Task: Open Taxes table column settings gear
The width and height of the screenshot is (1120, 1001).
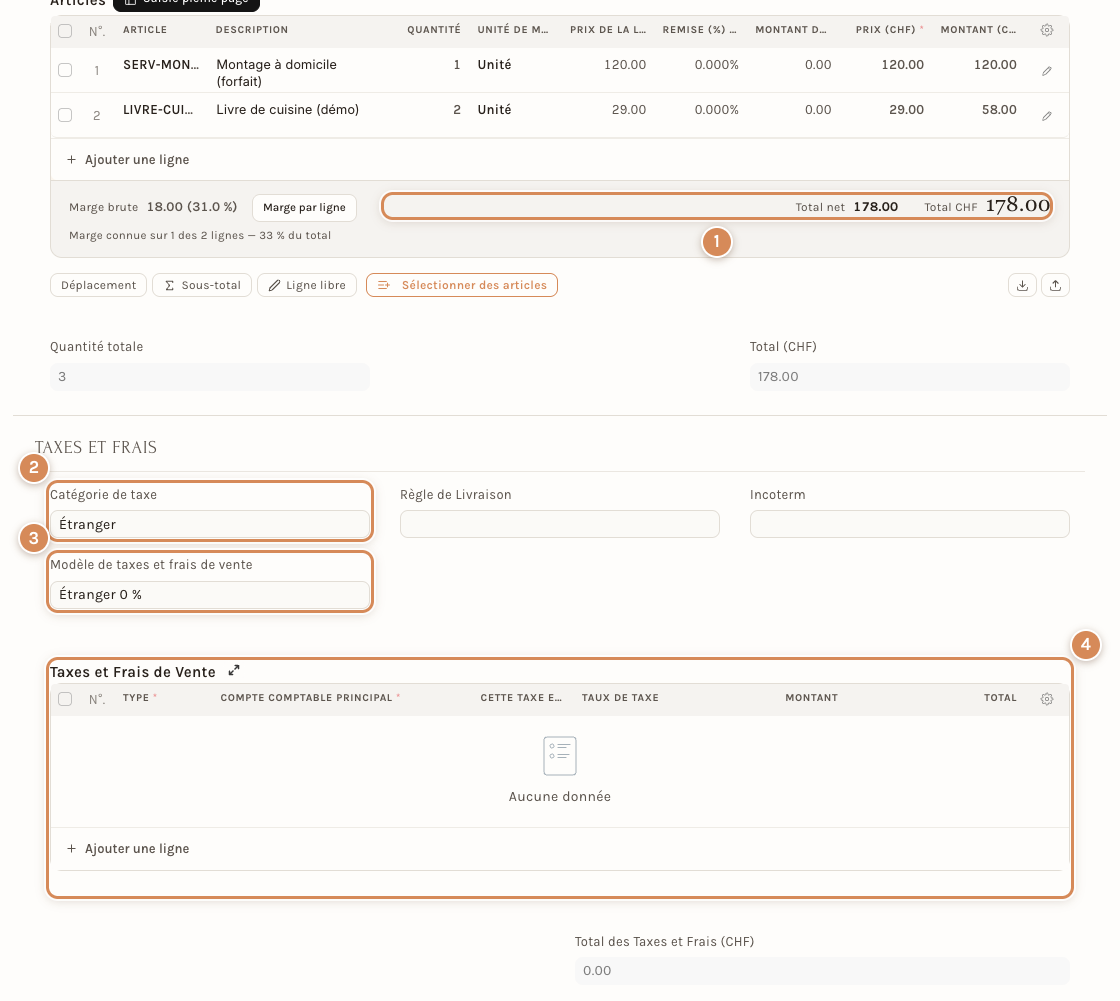Action: coord(1046,699)
